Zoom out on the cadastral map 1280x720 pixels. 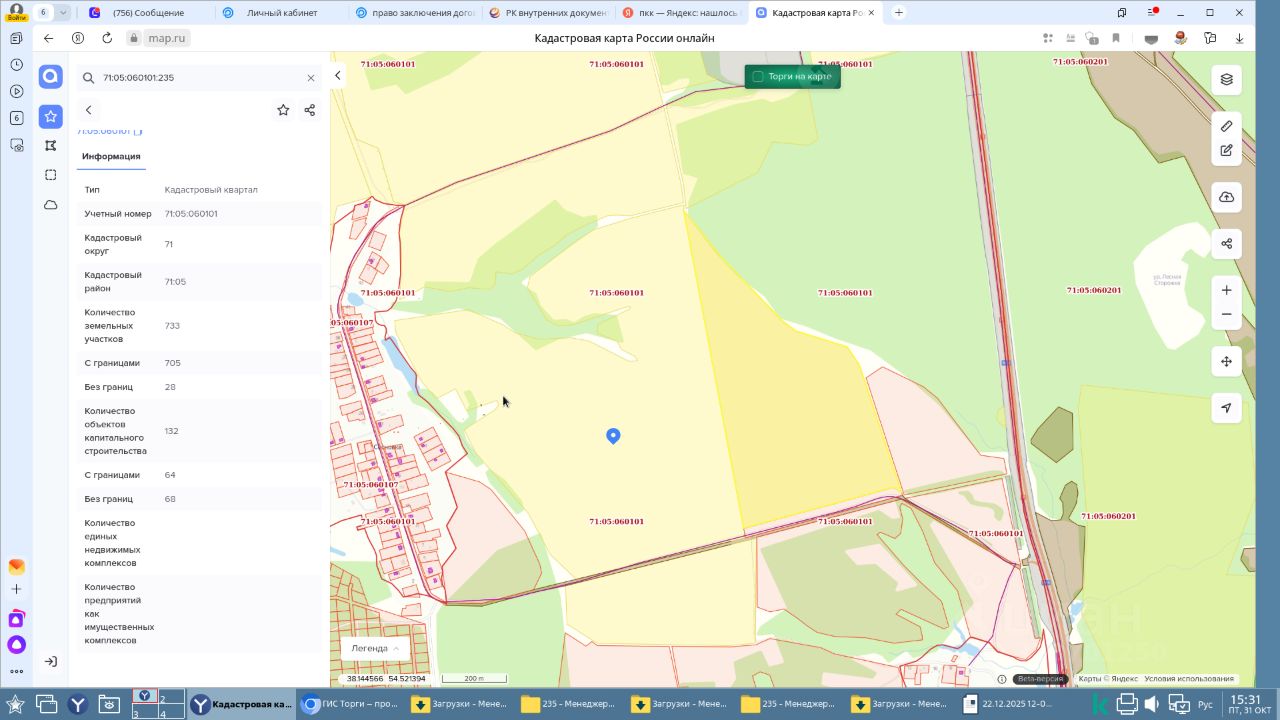coord(1227,314)
